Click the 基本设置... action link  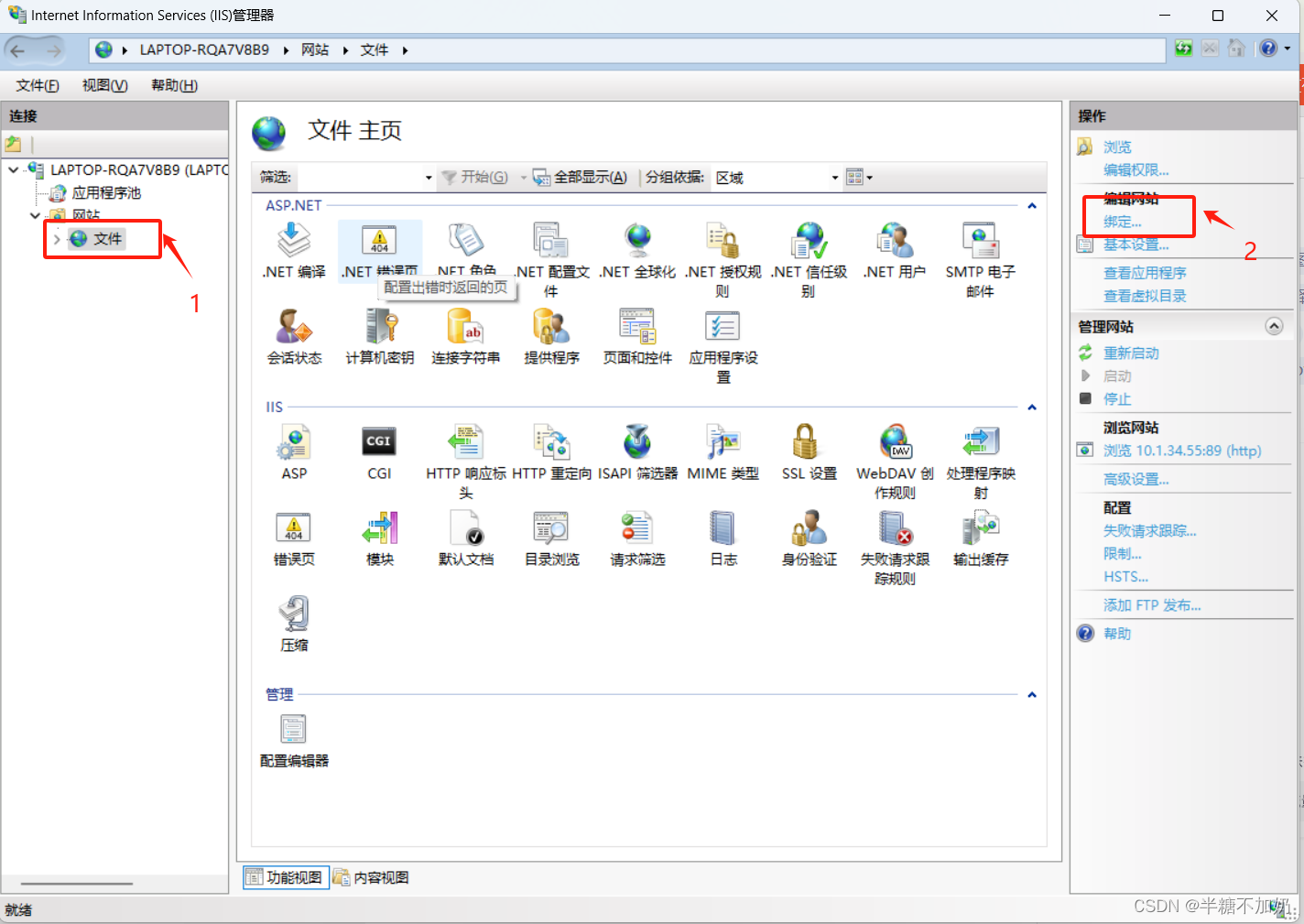coord(1136,245)
